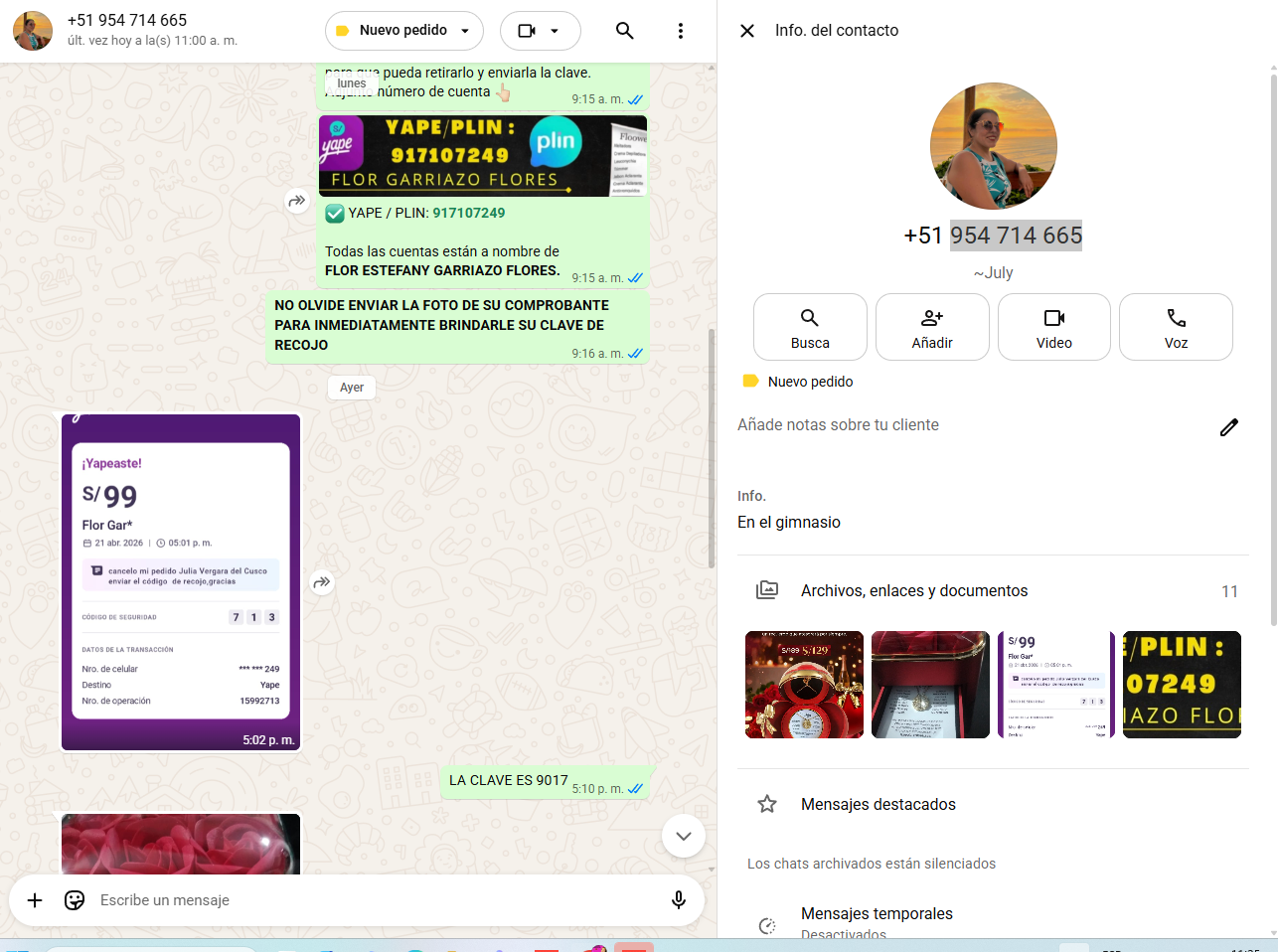
Task: Open Mensajes destacados section
Action: click(x=878, y=805)
